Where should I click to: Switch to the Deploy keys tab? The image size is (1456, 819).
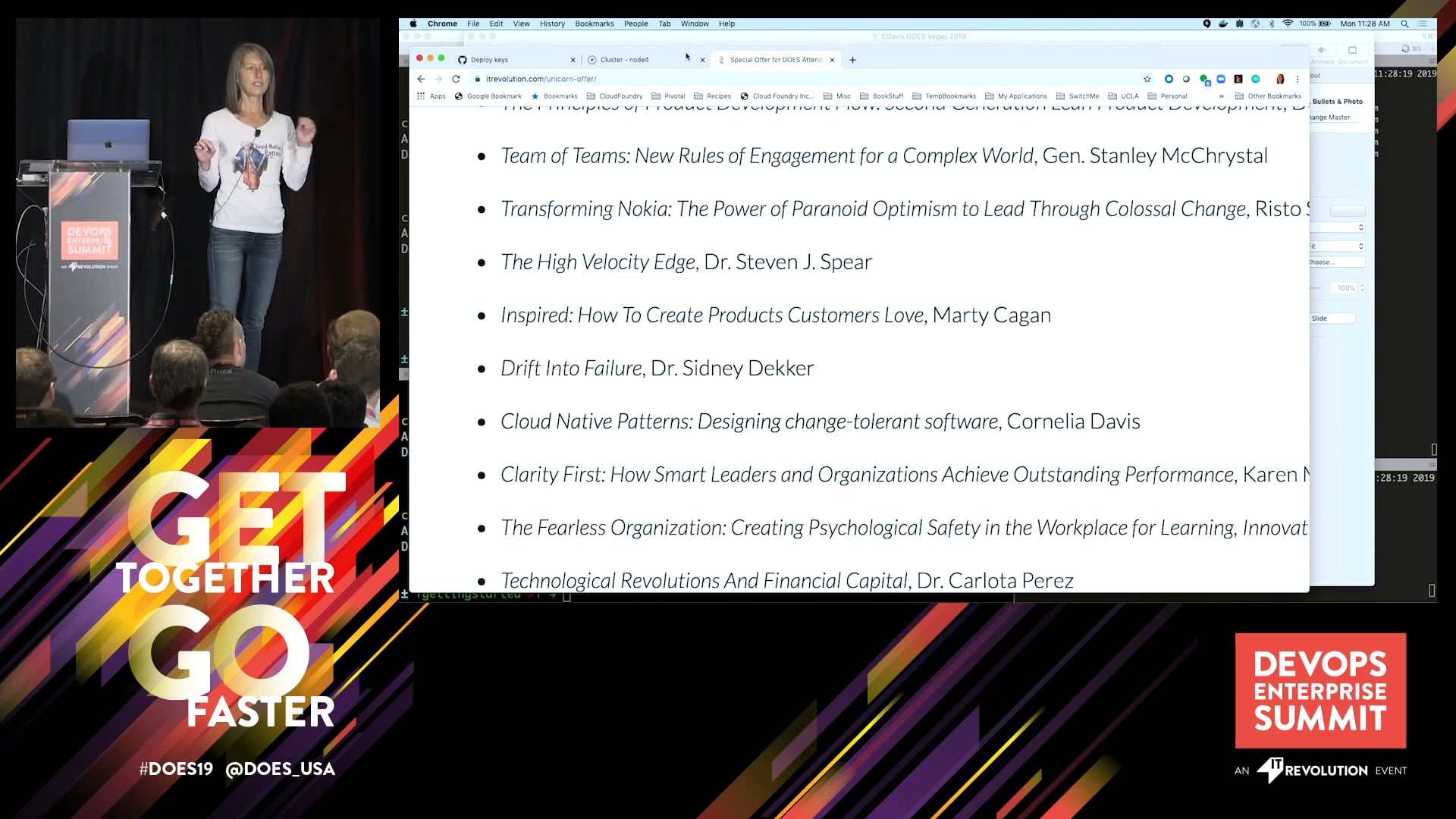pyautogui.click(x=514, y=60)
